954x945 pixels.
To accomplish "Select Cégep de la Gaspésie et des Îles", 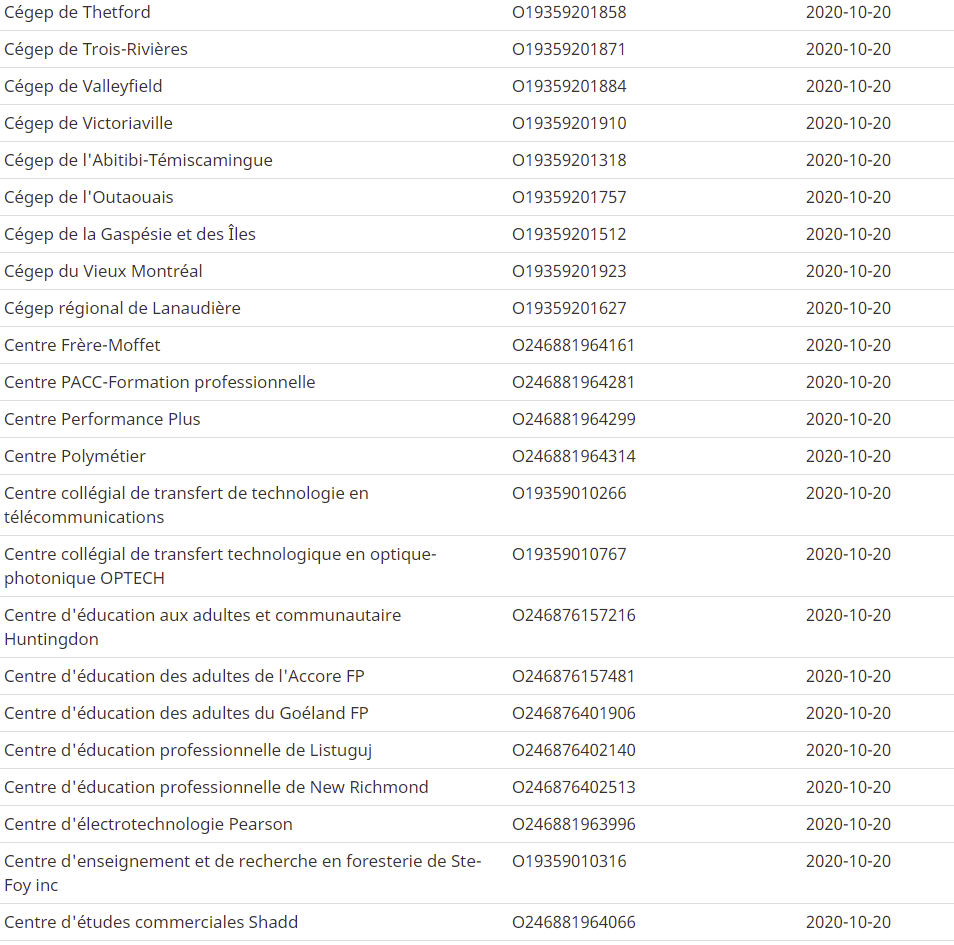I will (x=130, y=234).
